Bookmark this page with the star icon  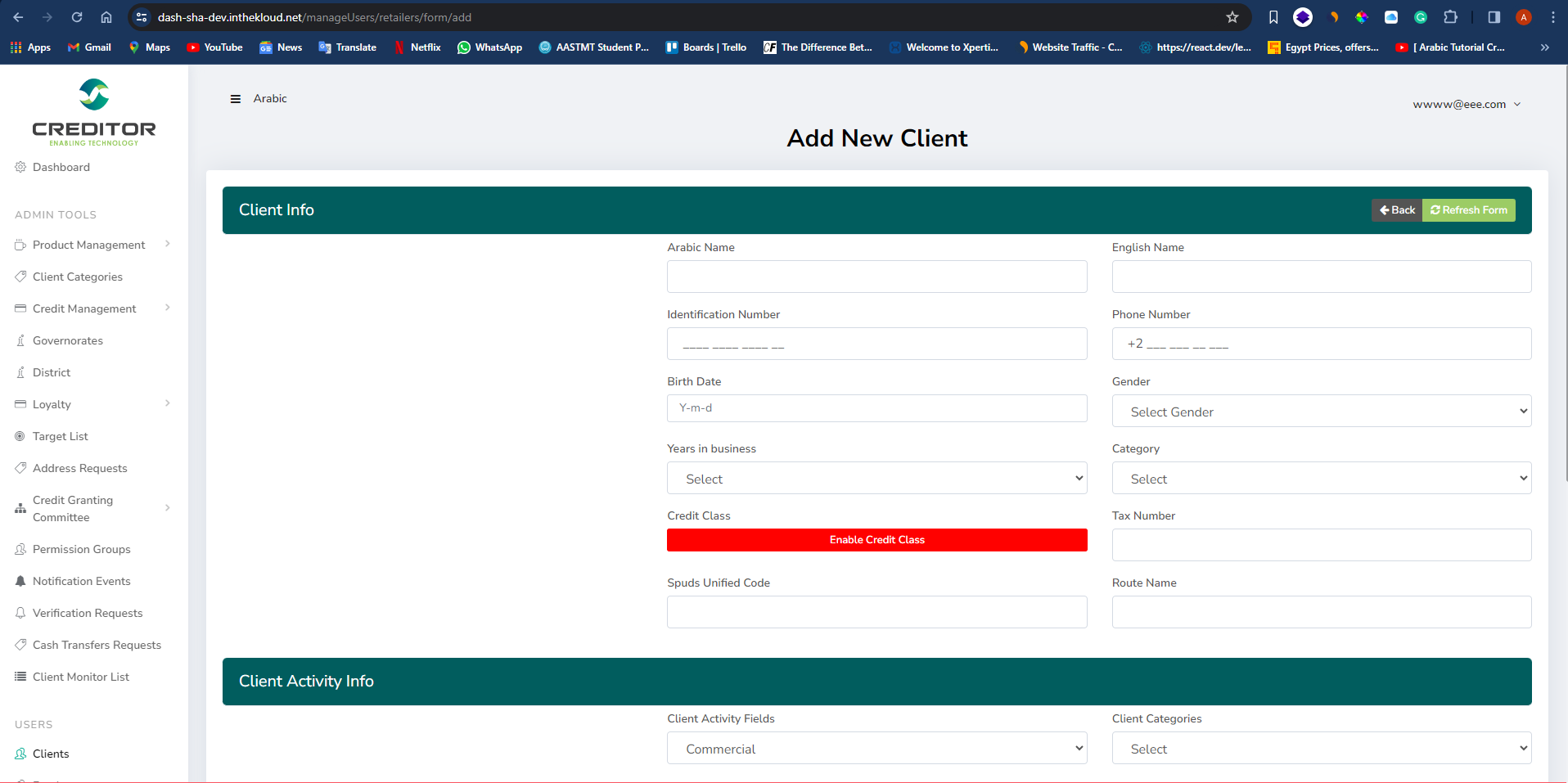click(x=1232, y=17)
